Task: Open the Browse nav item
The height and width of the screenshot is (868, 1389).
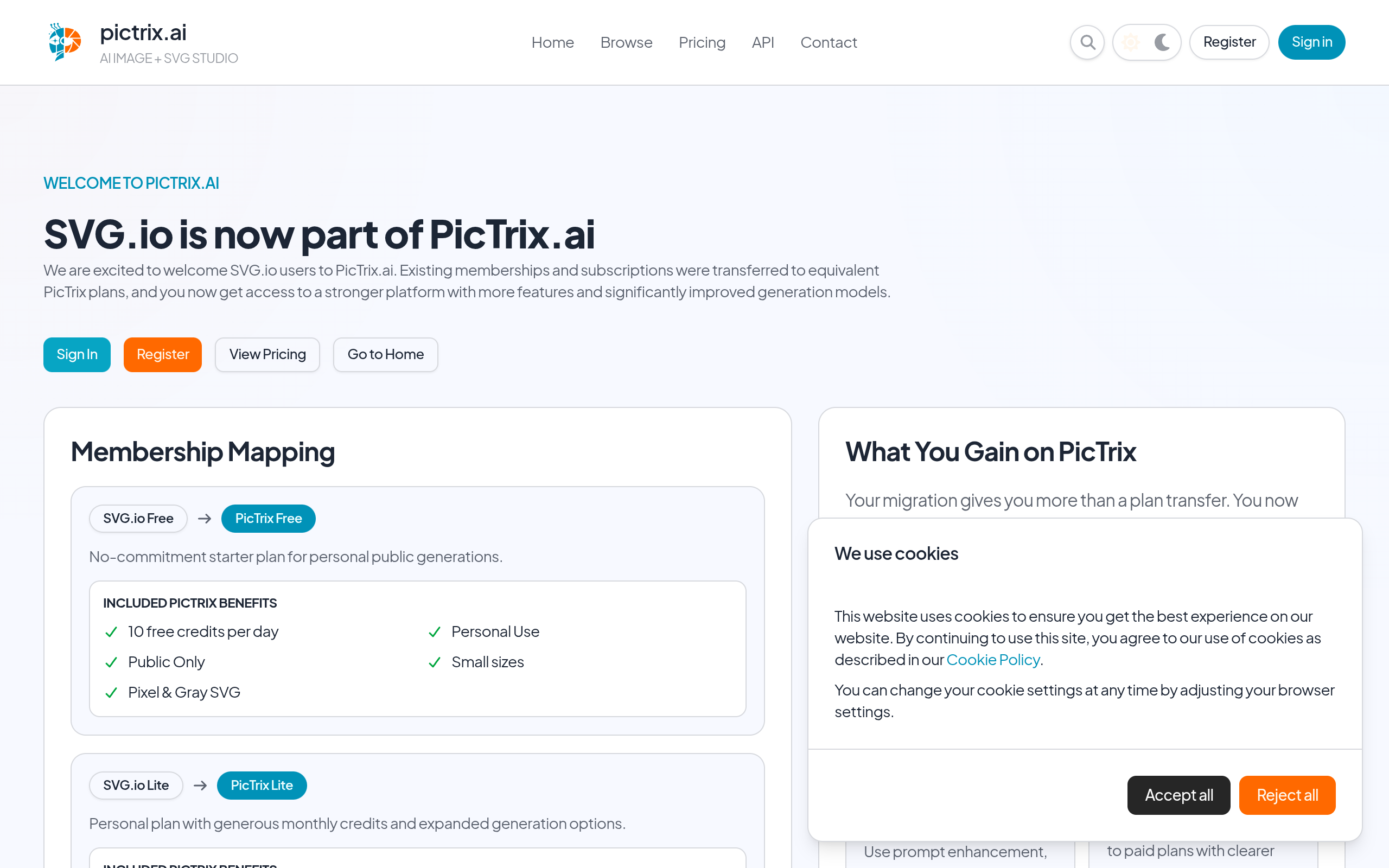Action: tap(626, 42)
